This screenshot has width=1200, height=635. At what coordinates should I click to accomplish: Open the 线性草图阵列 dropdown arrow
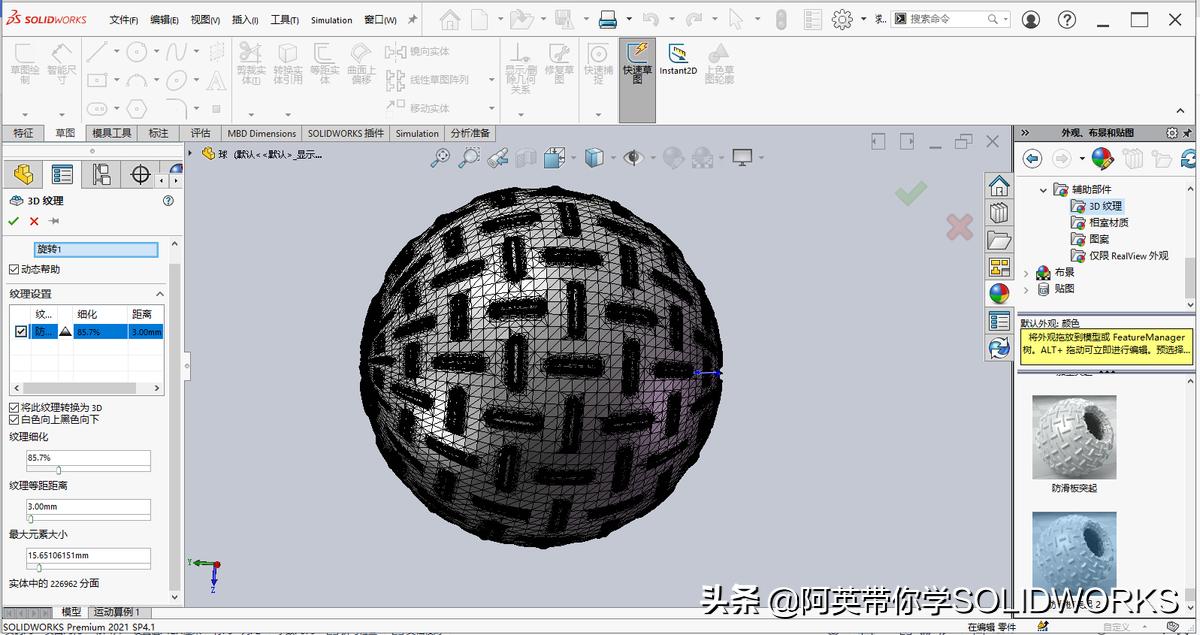tap(490, 77)
